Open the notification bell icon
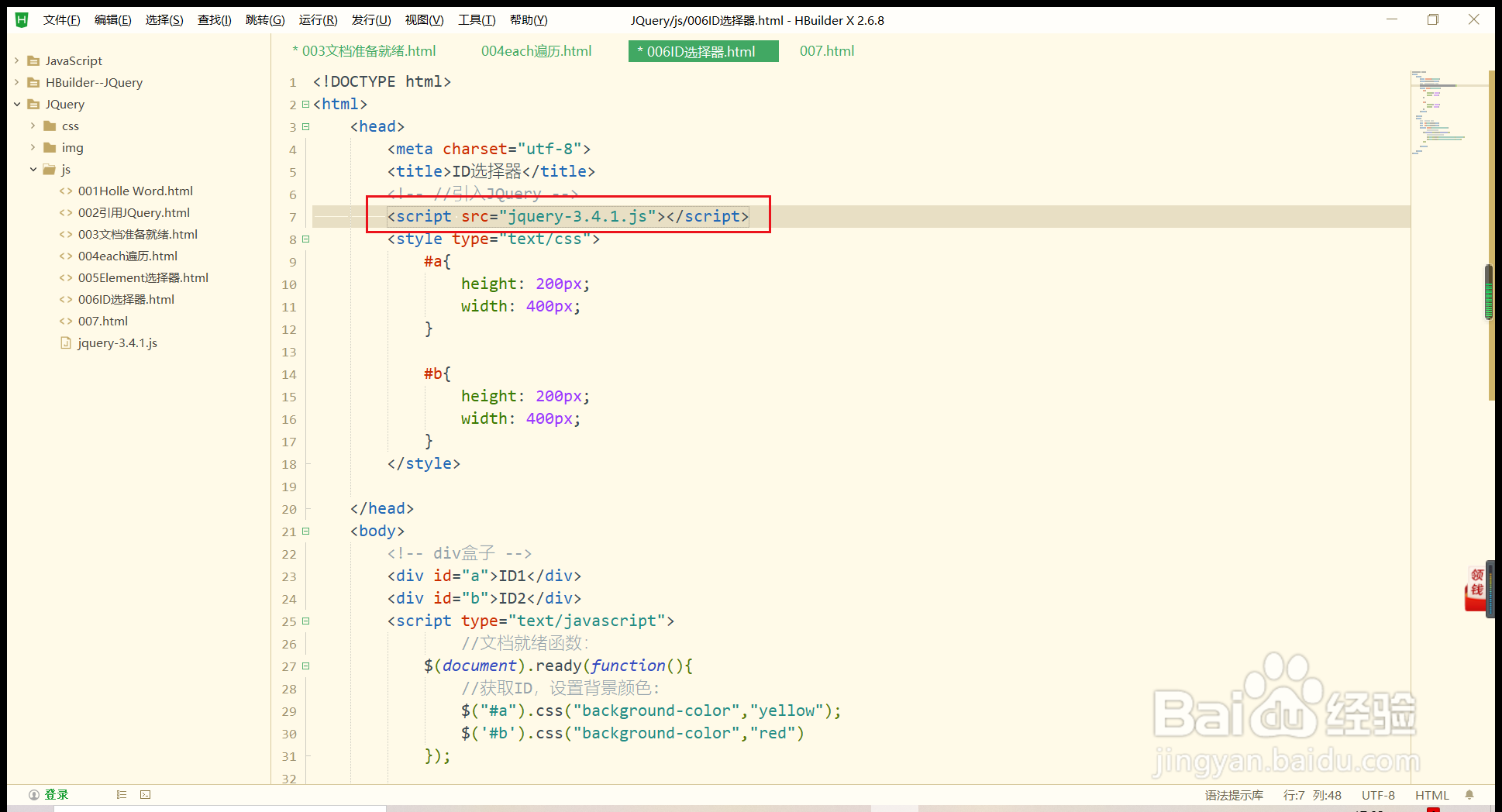The width and height of the screenshot is (1502, 812). pyautogui.click(x=1469, y=794)
